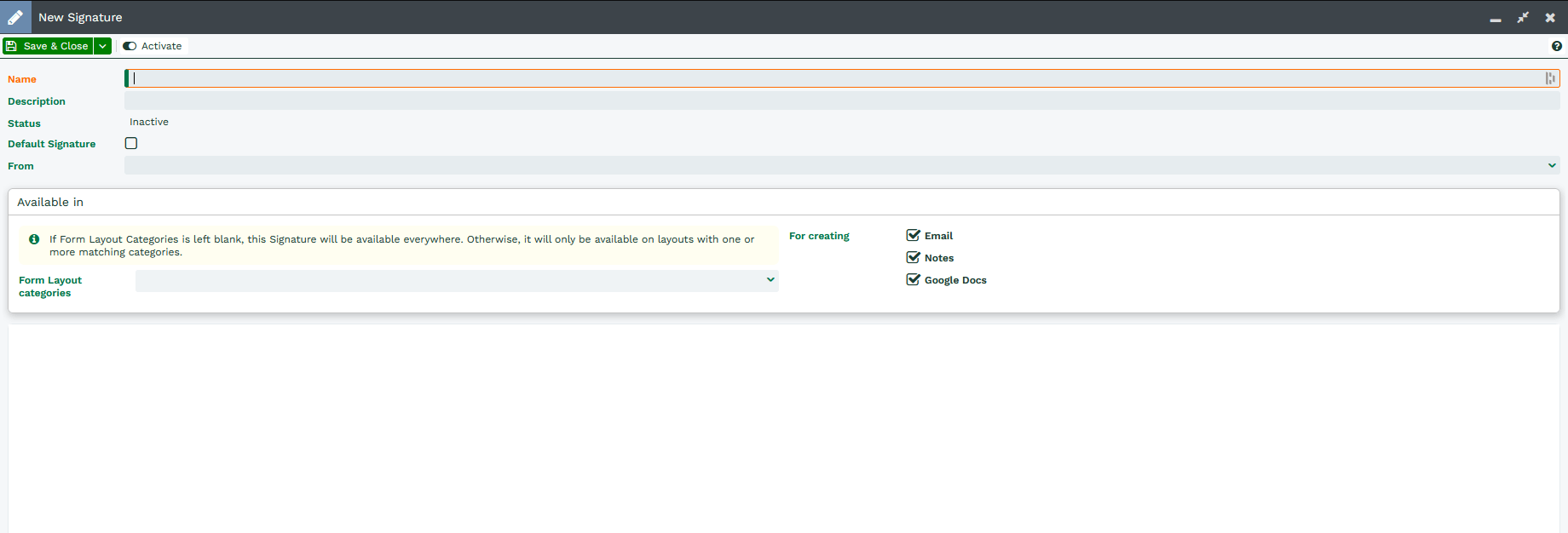Uncheck the Google Docs checkbox
This screenshot has height=533, width=1568.
(x=914, y=279)
